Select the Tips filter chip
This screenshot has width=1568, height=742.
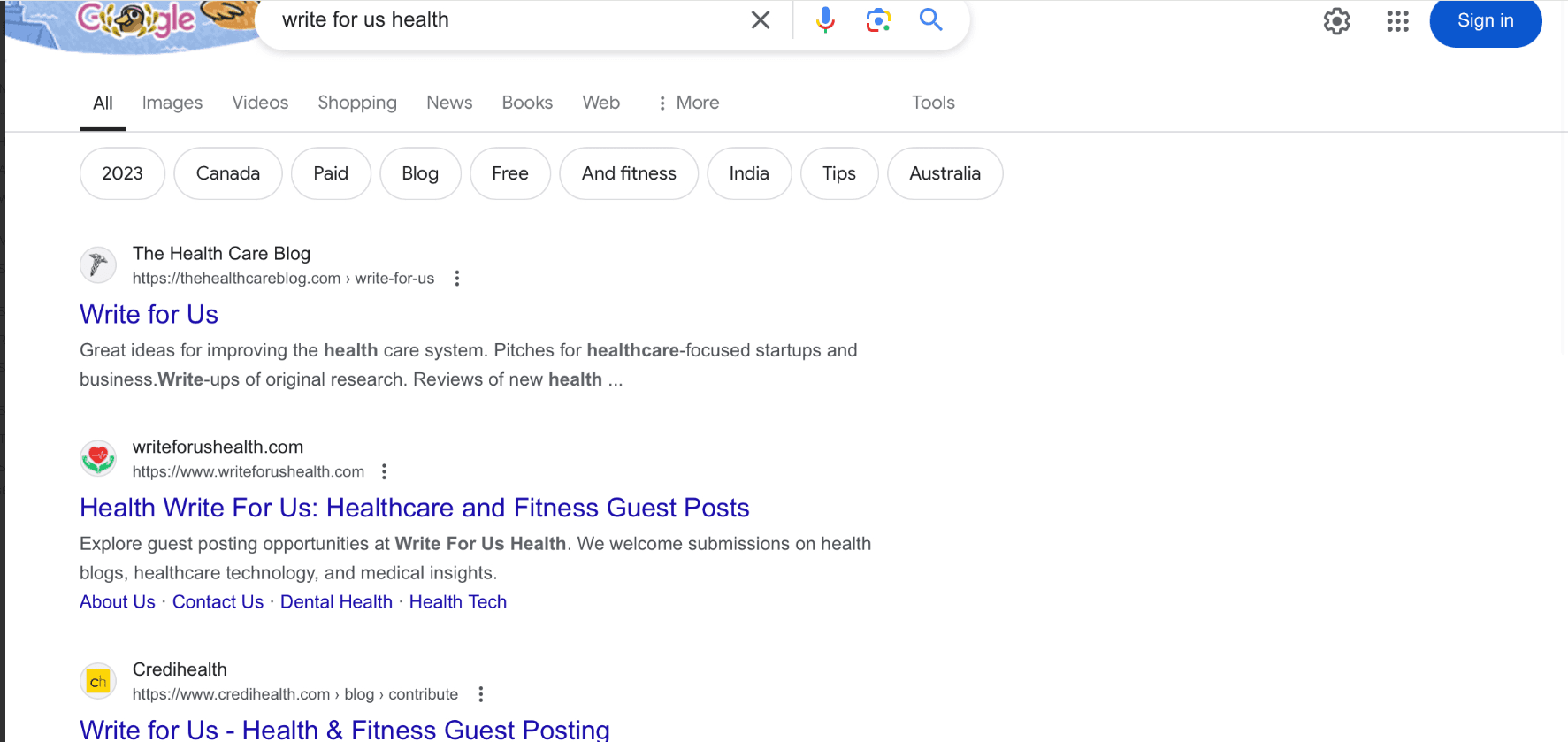[839, 173]
